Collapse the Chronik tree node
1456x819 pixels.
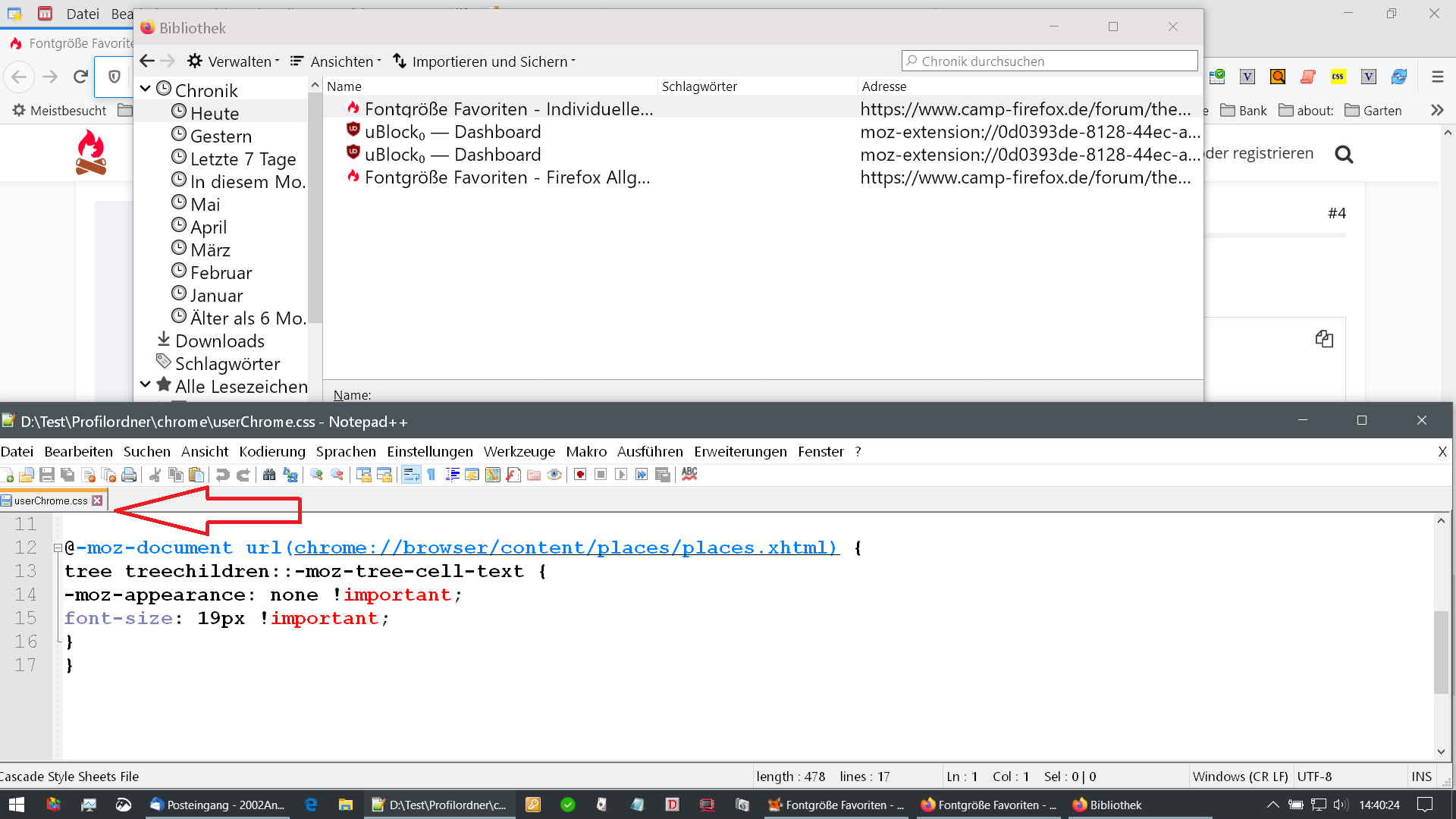click(x=146, y=89)
